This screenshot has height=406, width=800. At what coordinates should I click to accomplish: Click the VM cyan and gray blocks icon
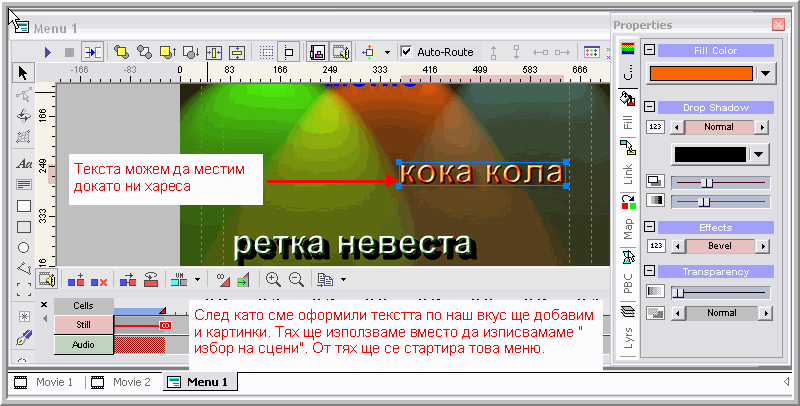(x=179, y=280)
